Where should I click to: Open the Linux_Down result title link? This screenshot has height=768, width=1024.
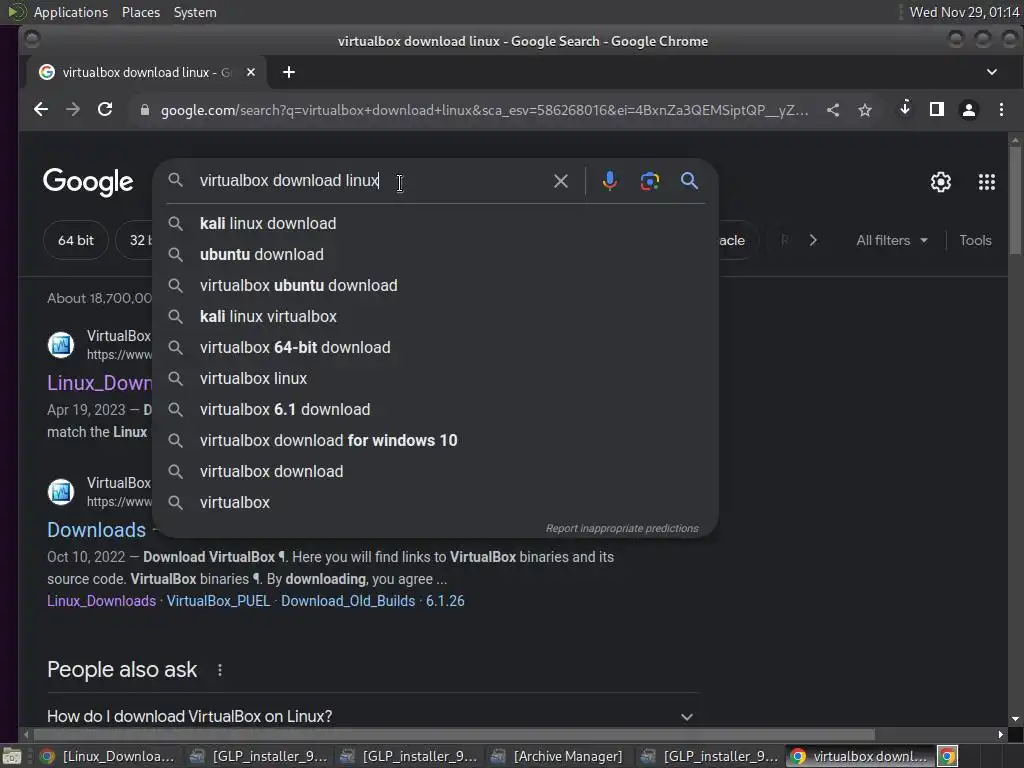99,383
